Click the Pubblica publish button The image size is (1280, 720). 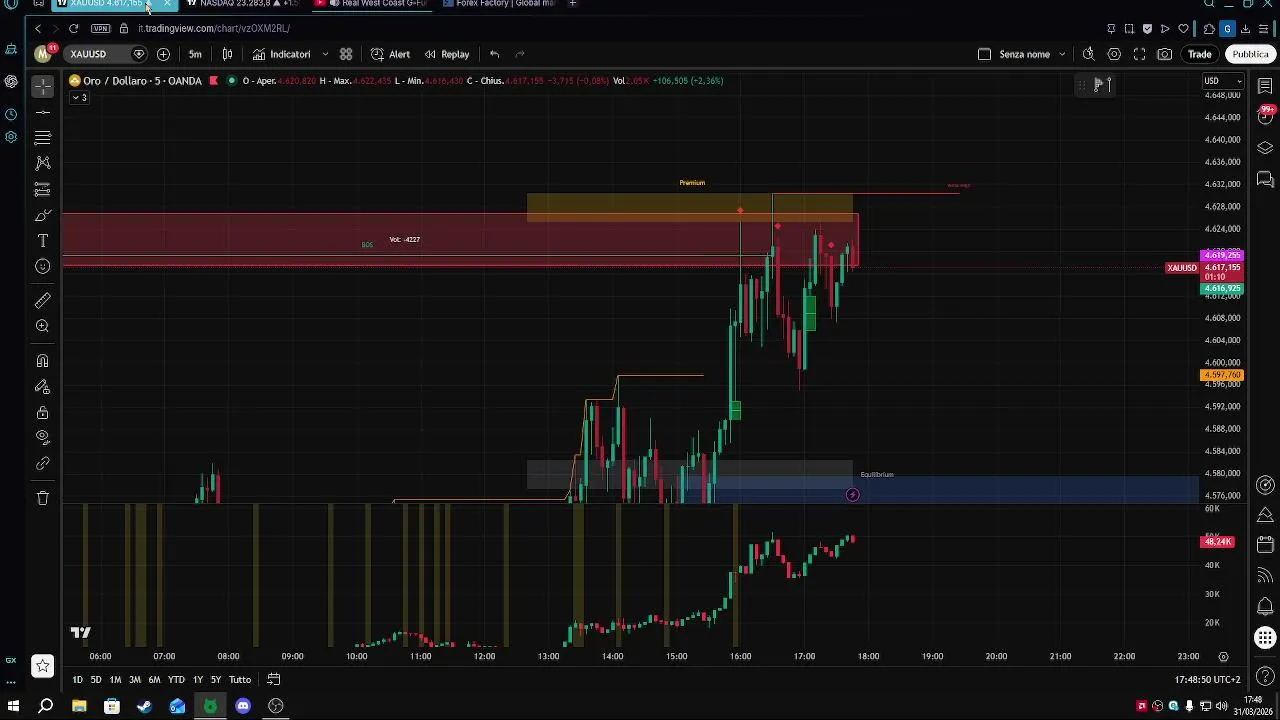[x=1250, y=54]
